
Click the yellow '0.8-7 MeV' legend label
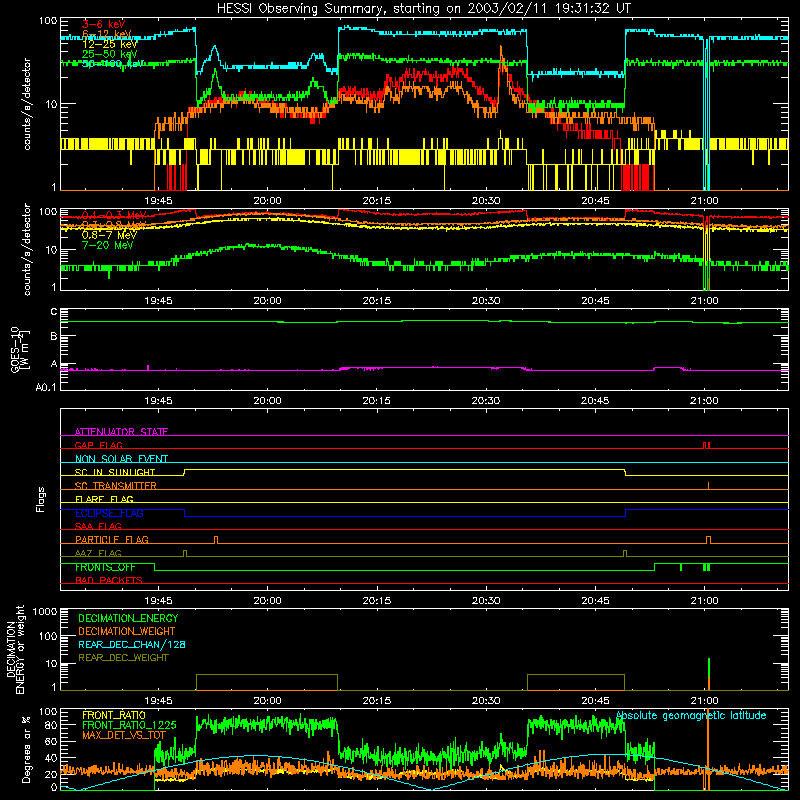(x=109, y=235)
